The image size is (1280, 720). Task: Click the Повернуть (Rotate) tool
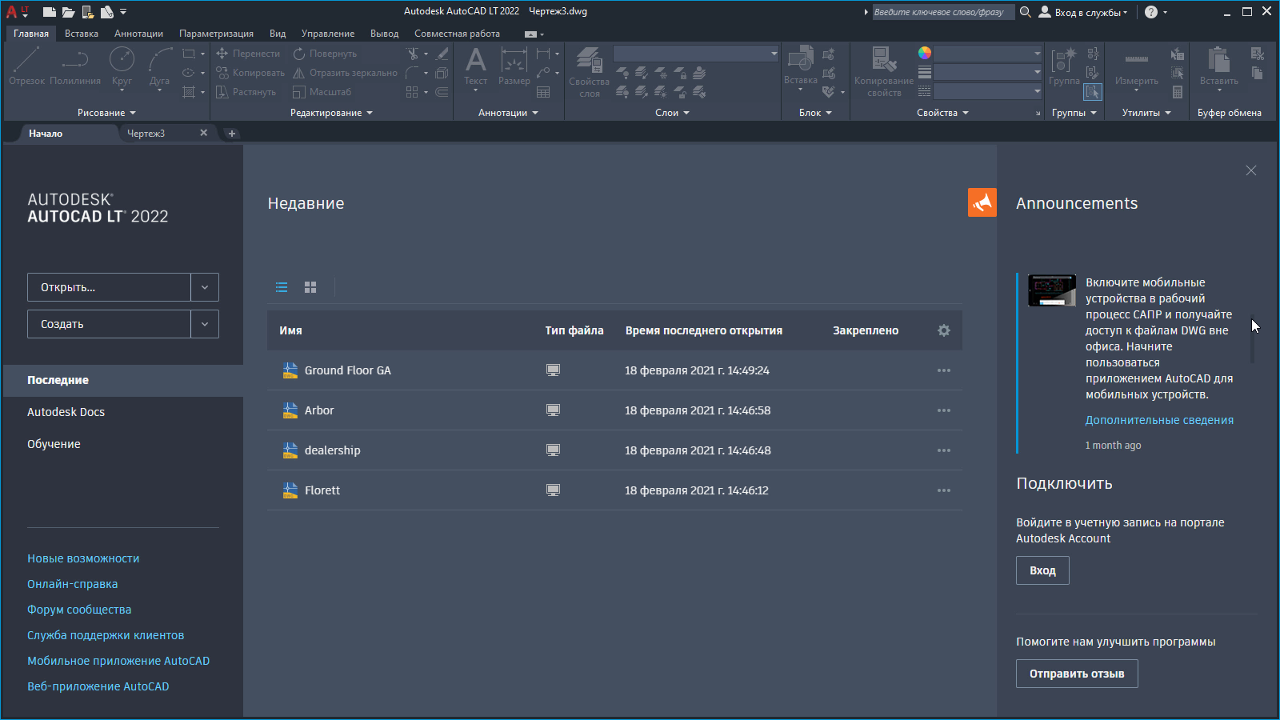pyautogui.click(x=324, y=54)
